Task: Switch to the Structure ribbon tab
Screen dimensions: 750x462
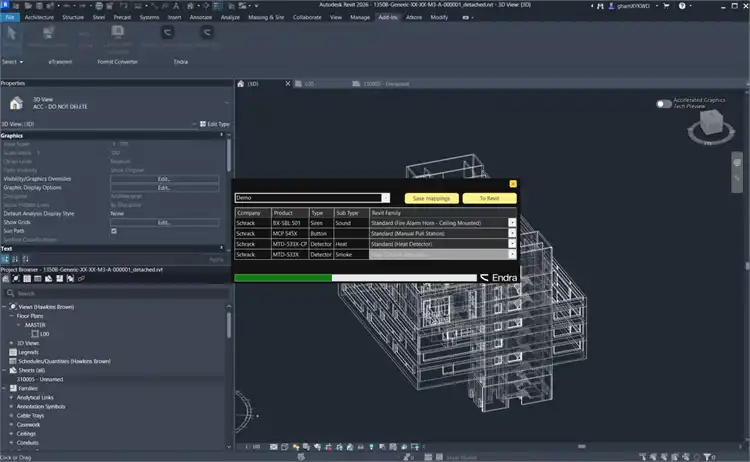Action: 73,17
